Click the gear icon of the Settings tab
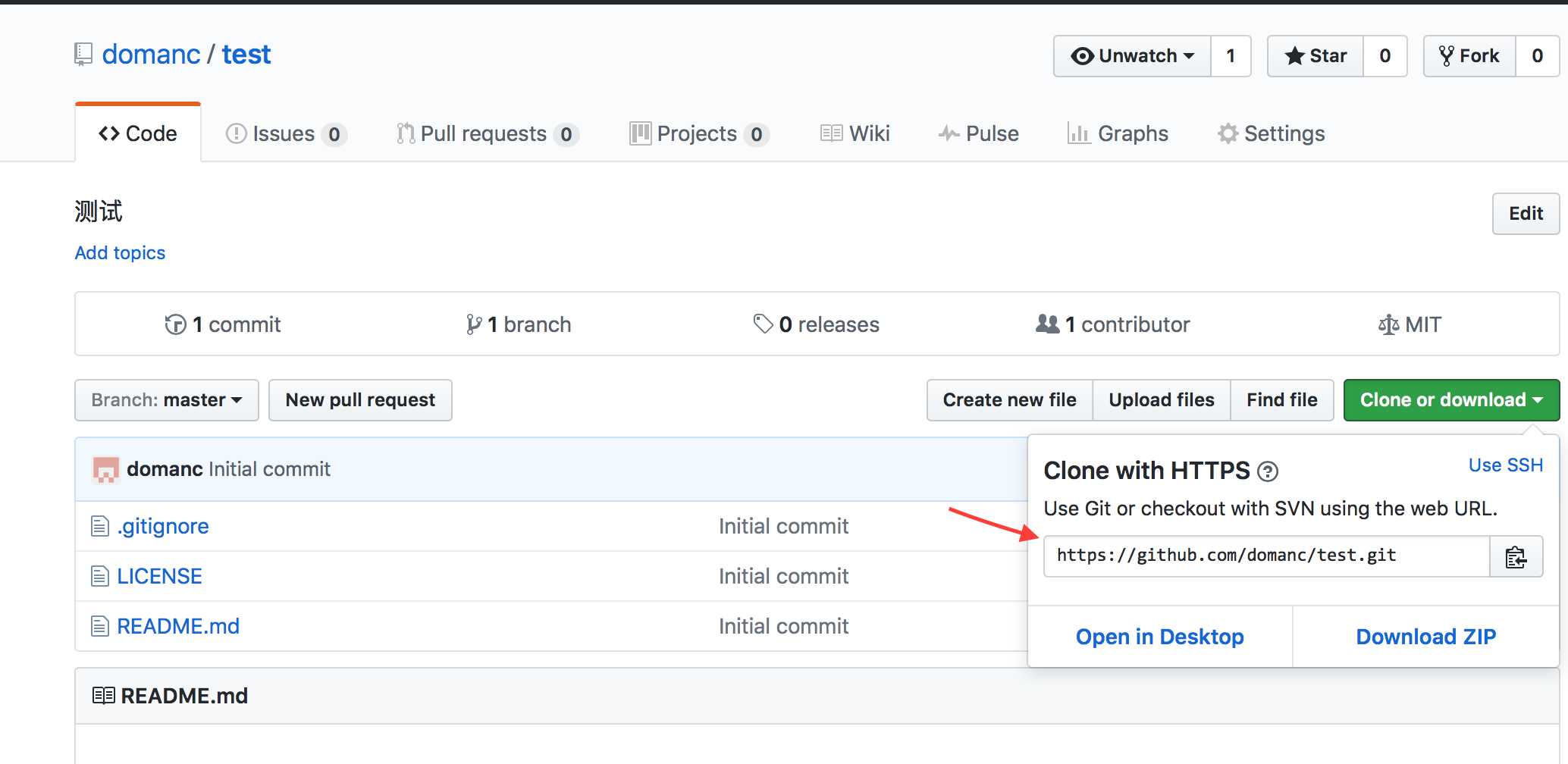Screen dimensions: 1568x764 point(1228,133)
